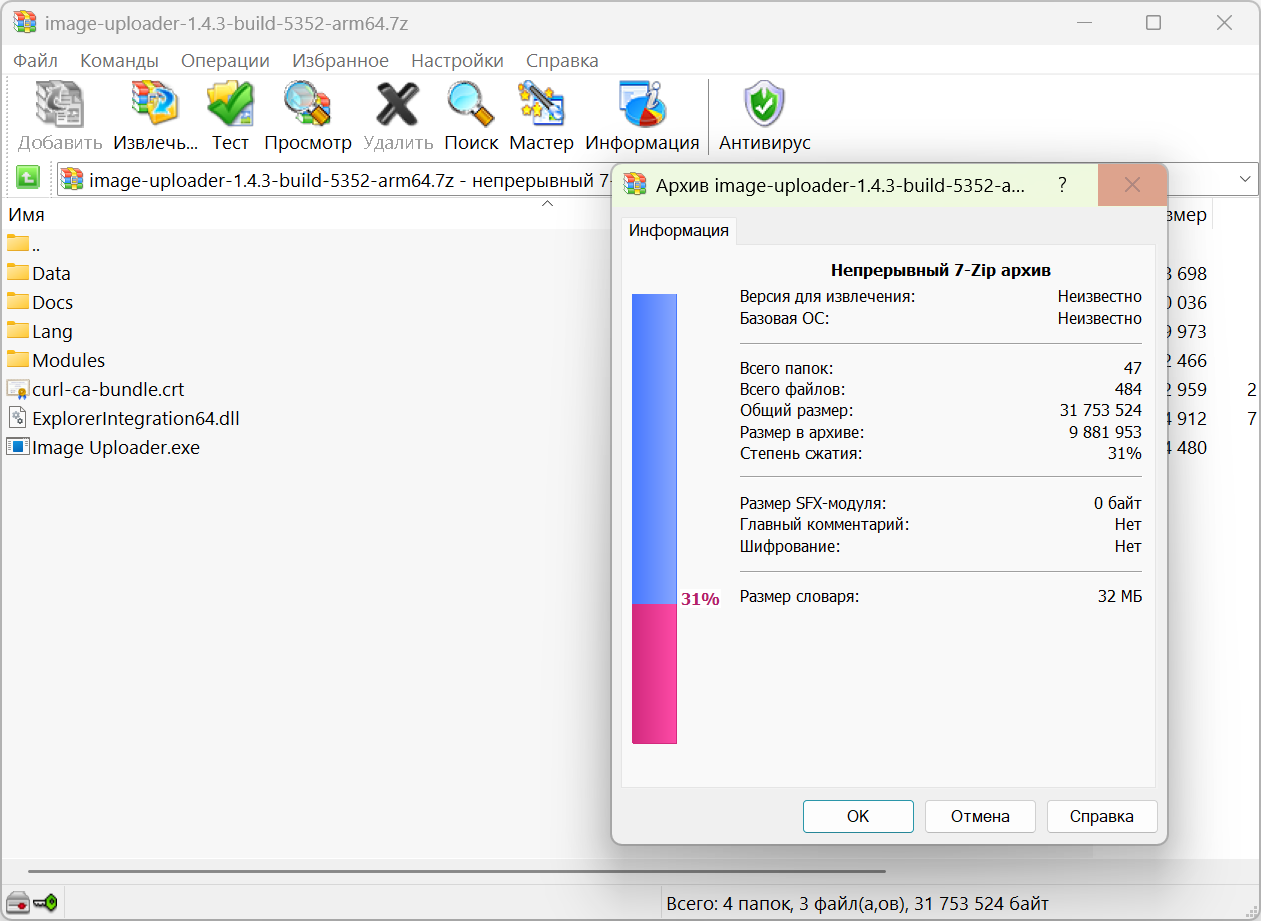Click the dialog's question mark help button
This screenshot has width=1261, height=921.
(1062, 185)
